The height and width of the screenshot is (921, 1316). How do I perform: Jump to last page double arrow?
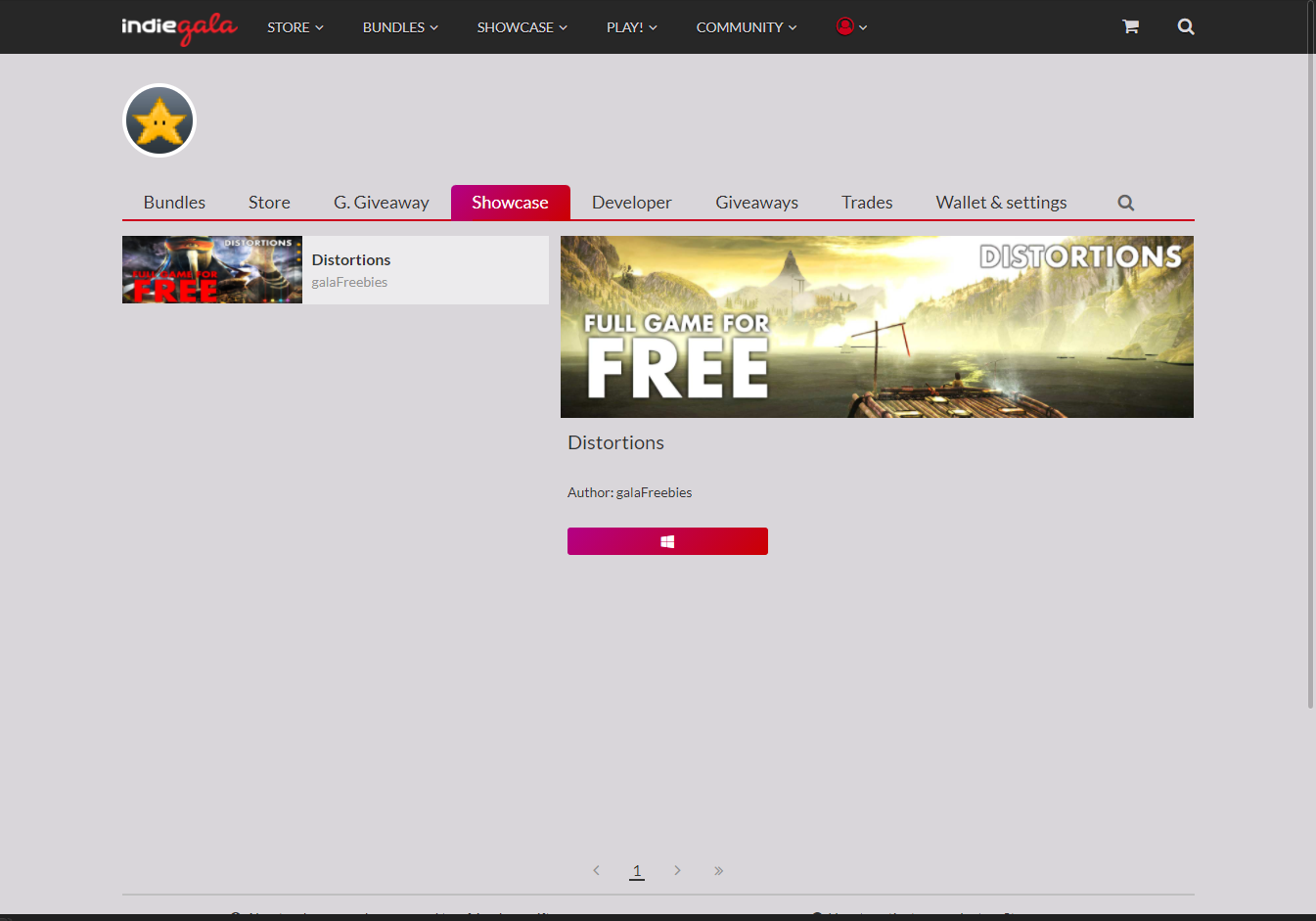click(718, 870)
